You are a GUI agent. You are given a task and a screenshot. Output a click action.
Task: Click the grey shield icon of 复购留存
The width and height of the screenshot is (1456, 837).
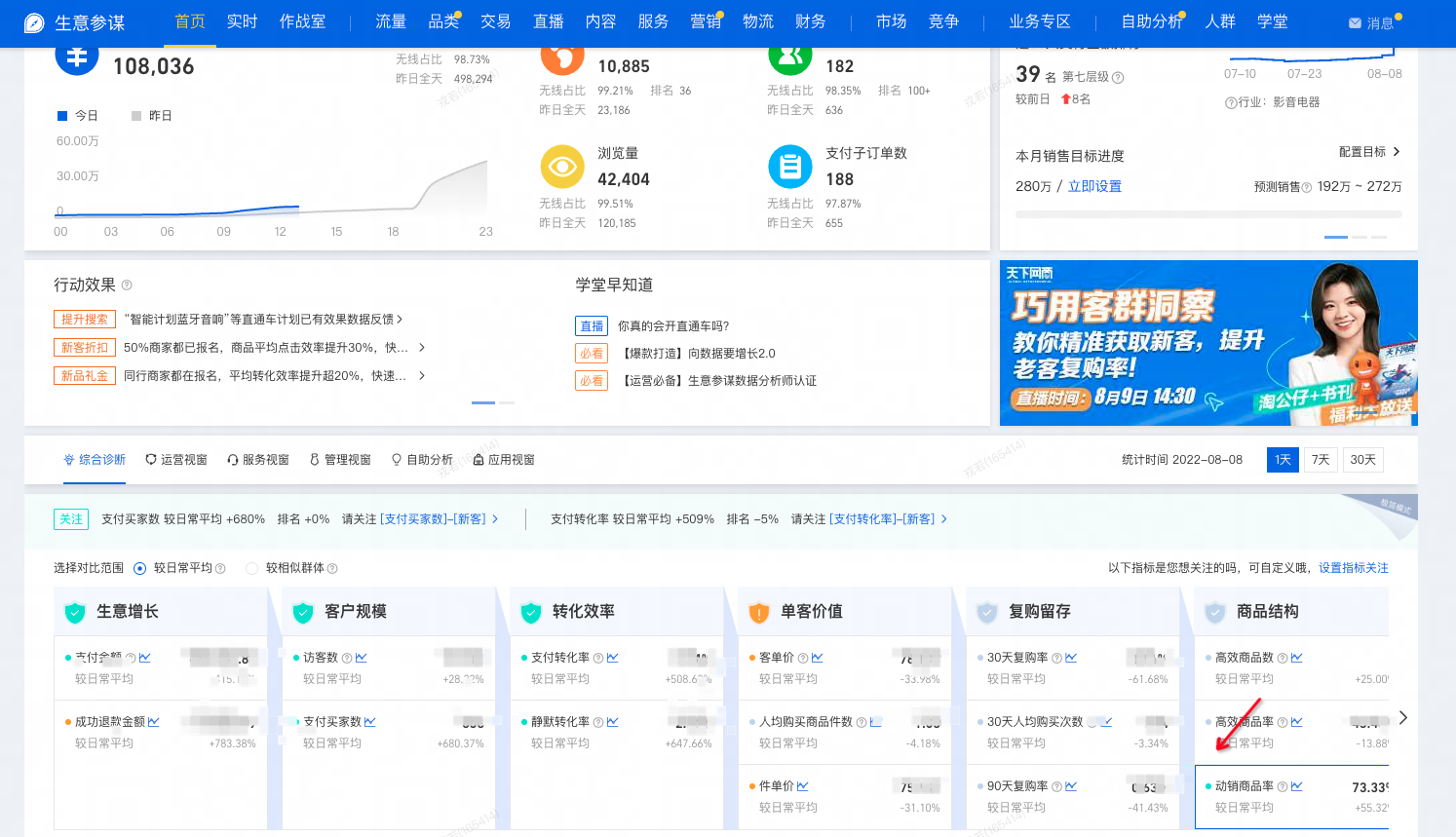[987, 612]
